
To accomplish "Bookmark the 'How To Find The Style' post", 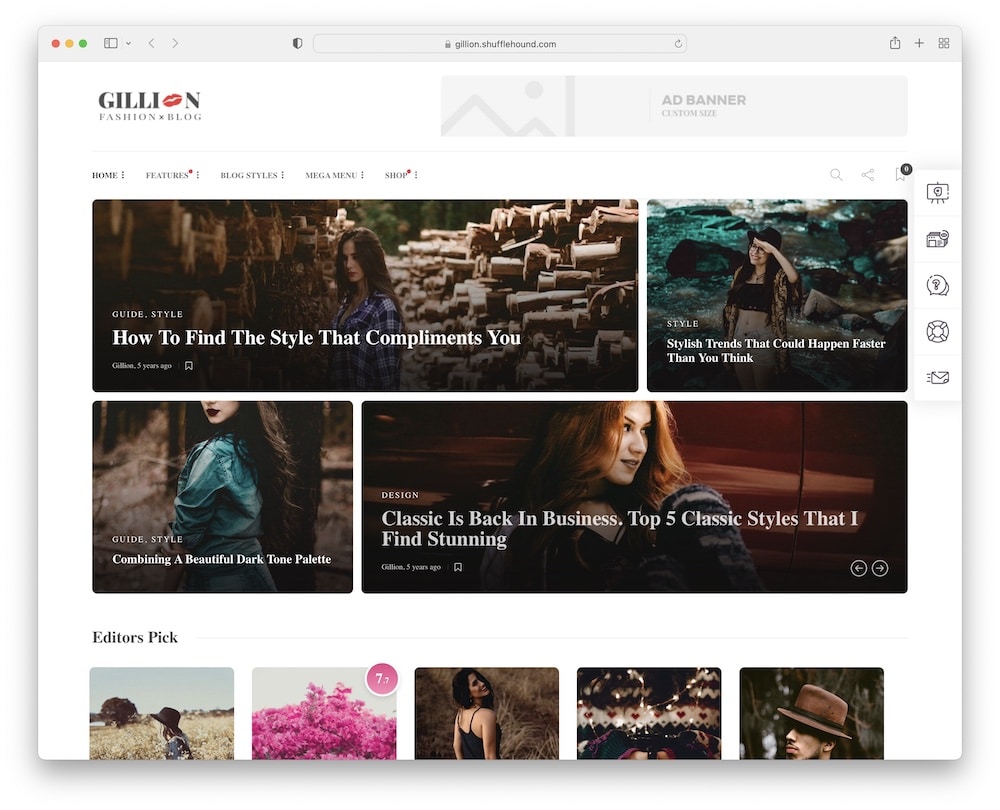I will click(x=189, y=366).
